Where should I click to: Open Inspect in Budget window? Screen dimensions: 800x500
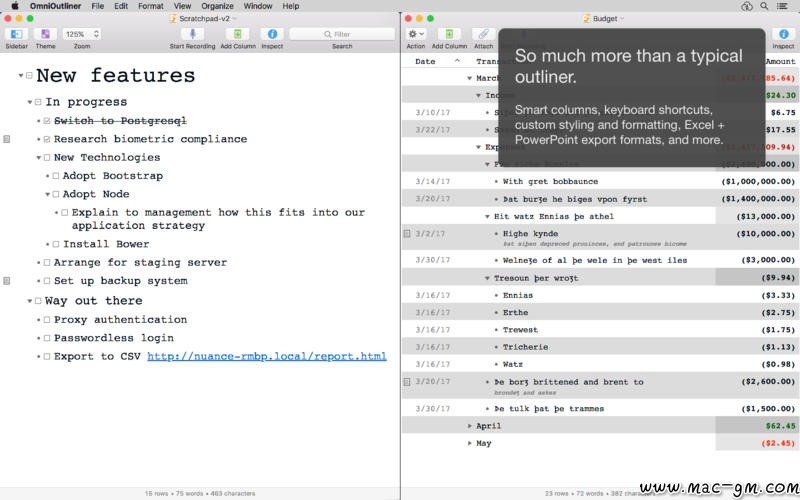pos(784,34)
